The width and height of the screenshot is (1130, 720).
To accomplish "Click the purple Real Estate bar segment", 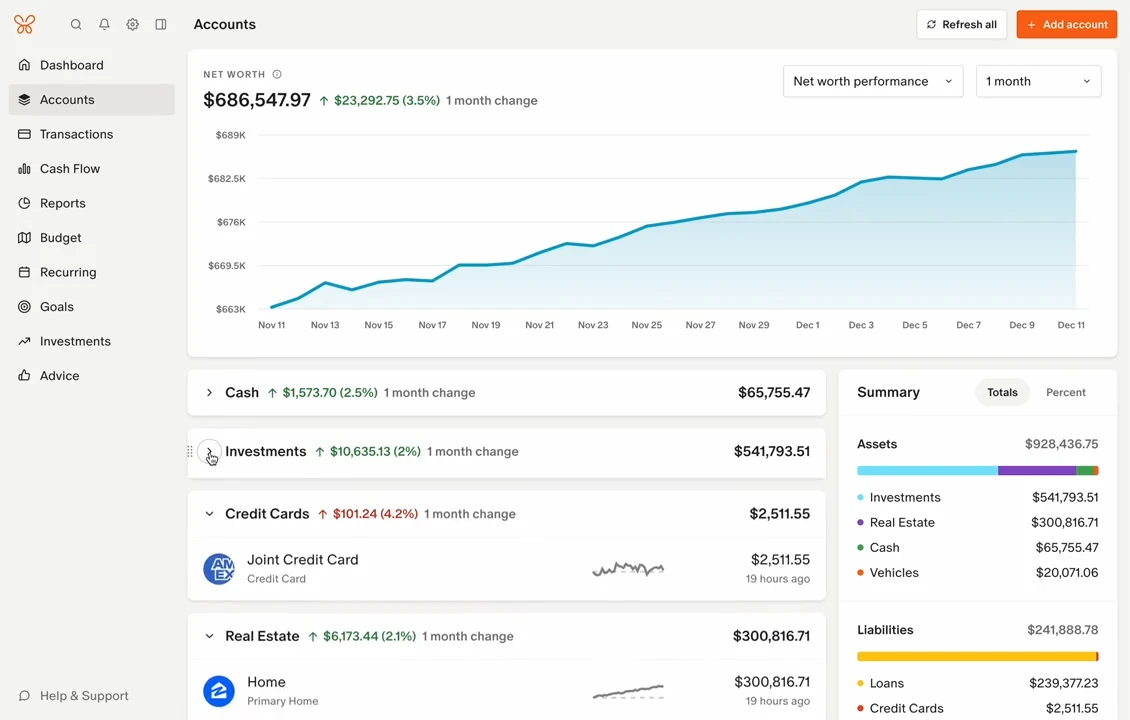I will [1036, 471].
